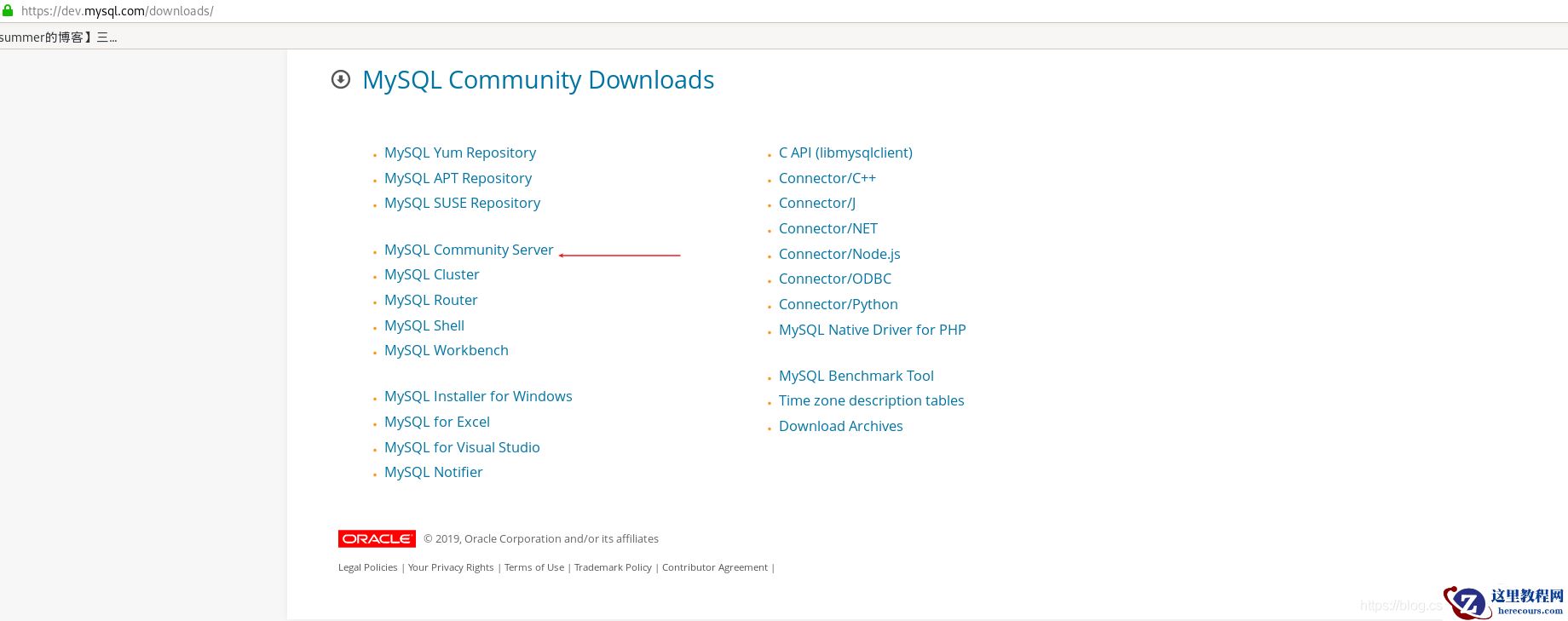
Task: Open MySQL Community Downloads heading link
Action: (539, 79)
